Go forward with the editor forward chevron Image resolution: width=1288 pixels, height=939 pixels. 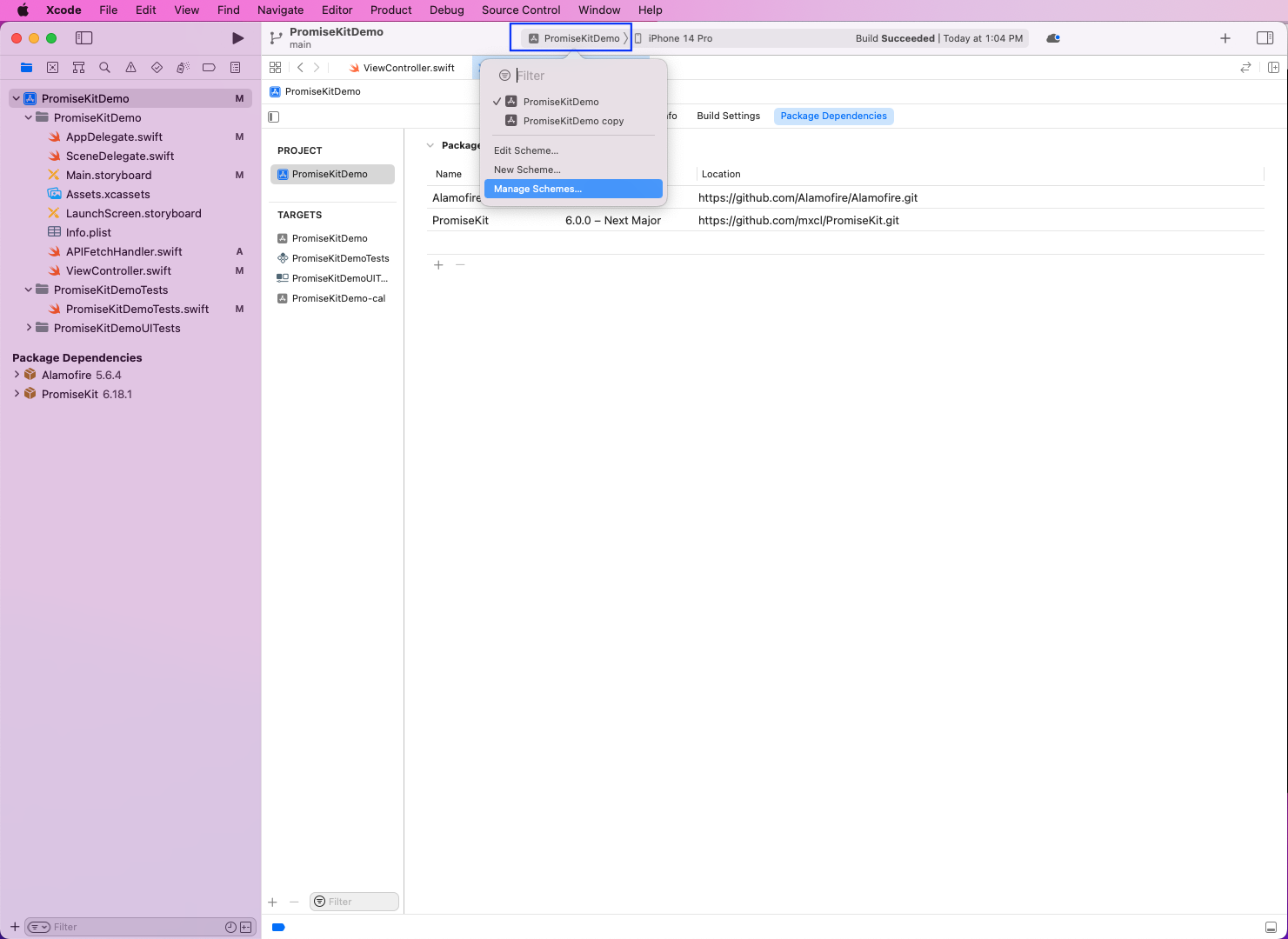point(317,68)
